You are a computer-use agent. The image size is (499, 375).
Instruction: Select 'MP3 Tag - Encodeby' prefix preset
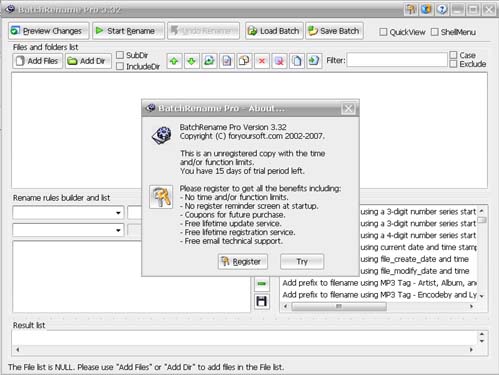tap(379, 295)
